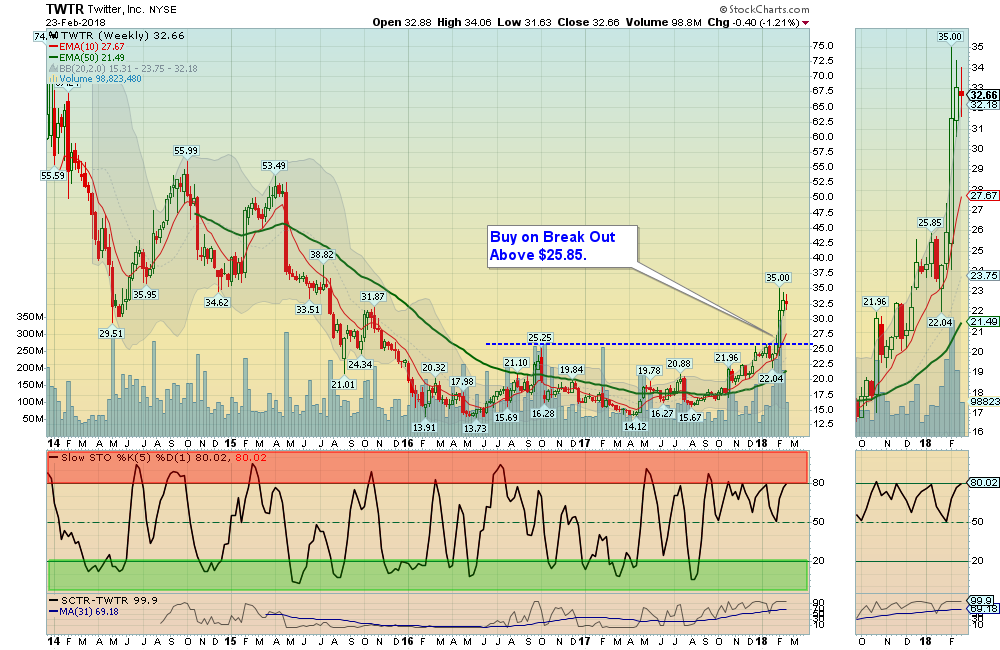
Task: Click the 20.32 price label
Action: [434, 367]
